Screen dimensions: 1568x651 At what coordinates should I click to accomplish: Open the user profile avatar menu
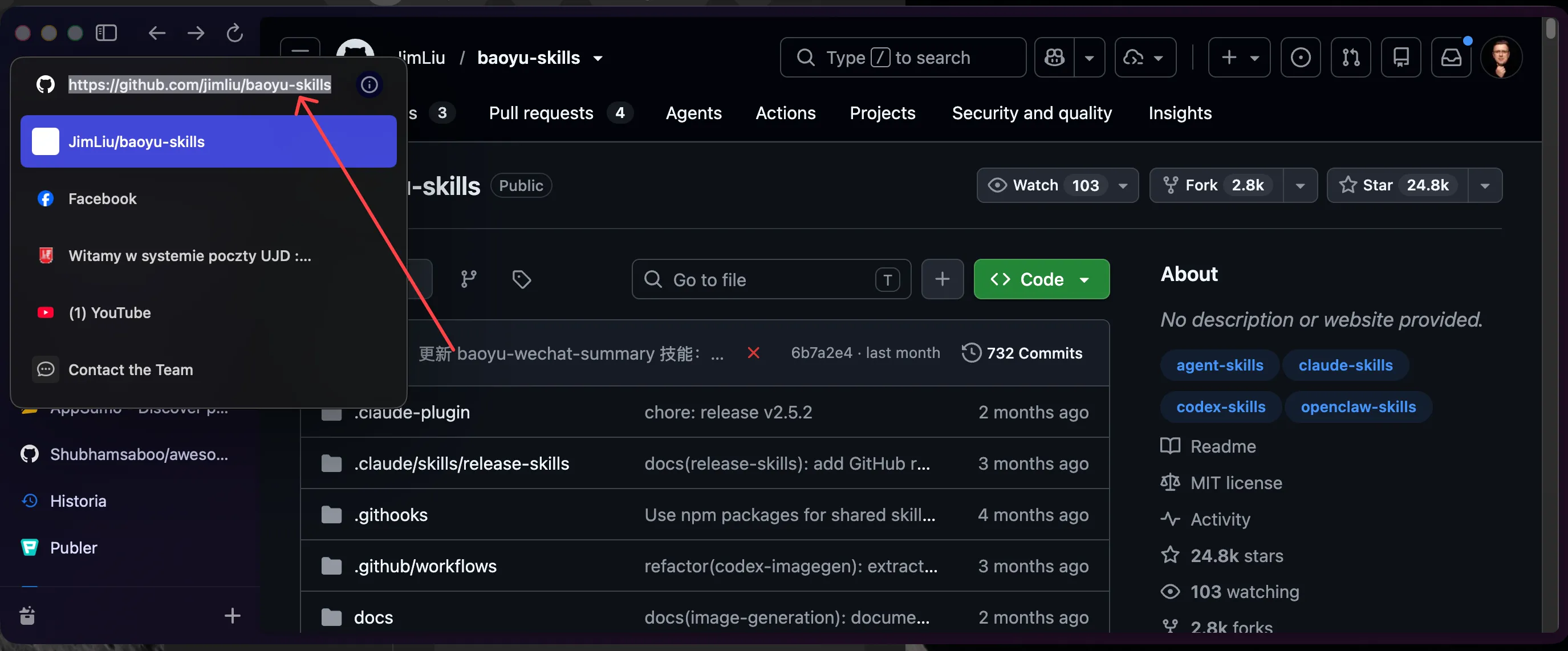point(1502,58)
